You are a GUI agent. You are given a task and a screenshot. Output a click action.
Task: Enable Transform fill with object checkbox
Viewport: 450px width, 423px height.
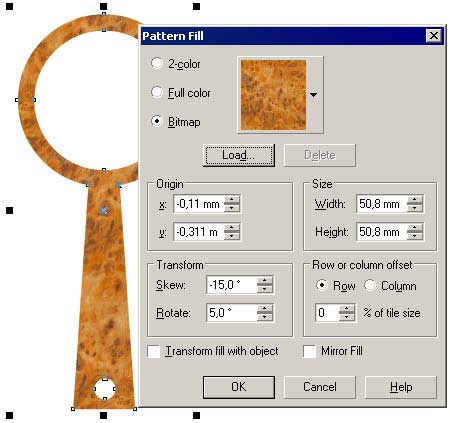[154, 351]
